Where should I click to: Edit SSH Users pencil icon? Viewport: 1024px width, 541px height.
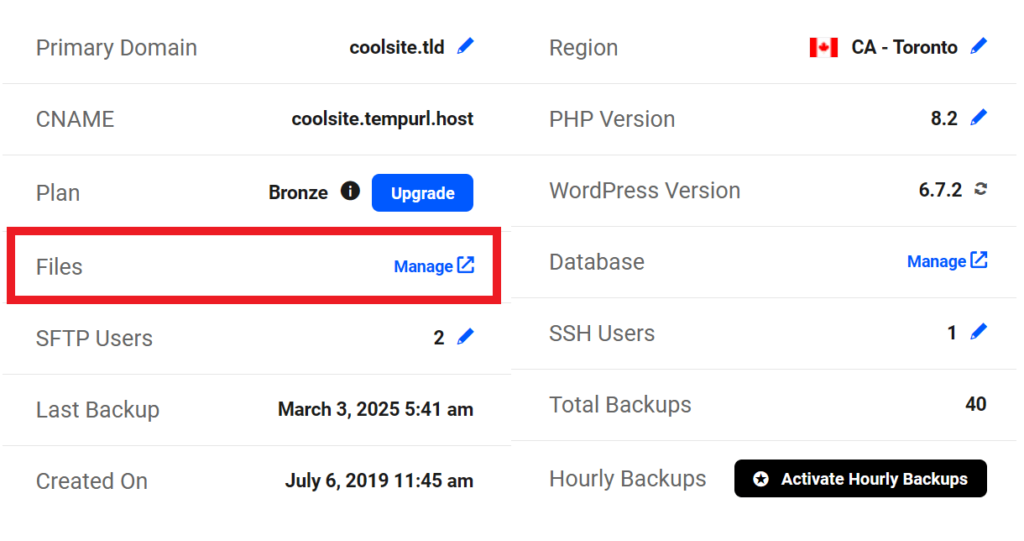point(978,332)
